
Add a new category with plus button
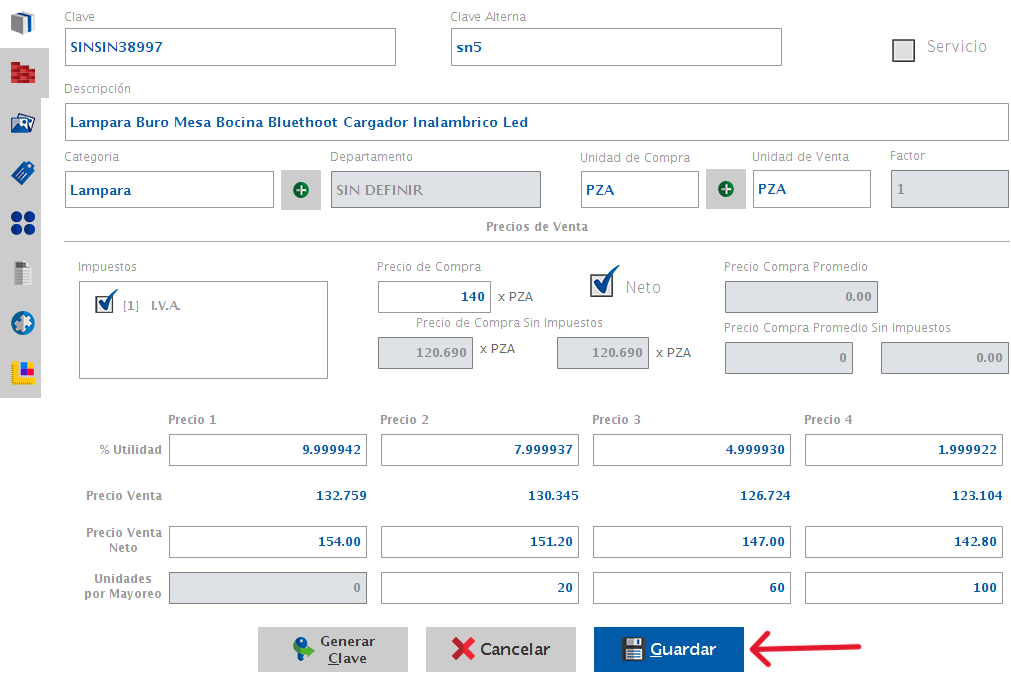point(301,190)
